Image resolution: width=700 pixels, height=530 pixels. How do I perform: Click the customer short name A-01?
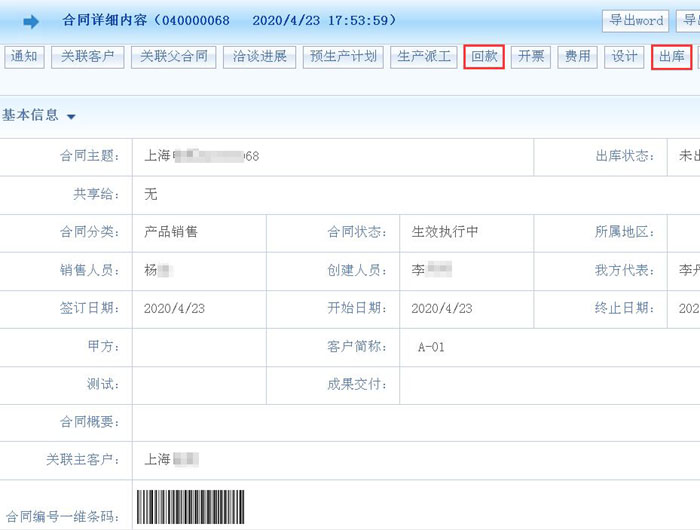pos(431,347)
